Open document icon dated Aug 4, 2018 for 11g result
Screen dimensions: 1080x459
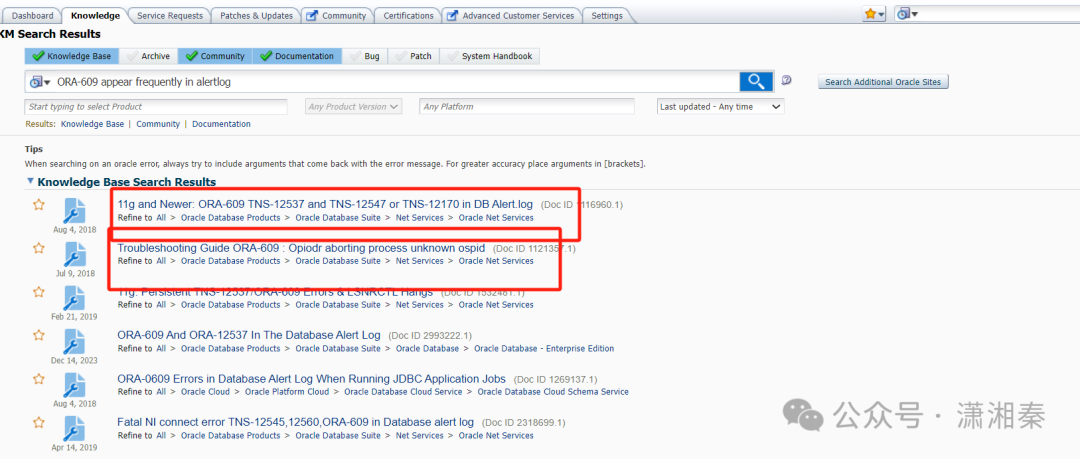click(74, 211)
